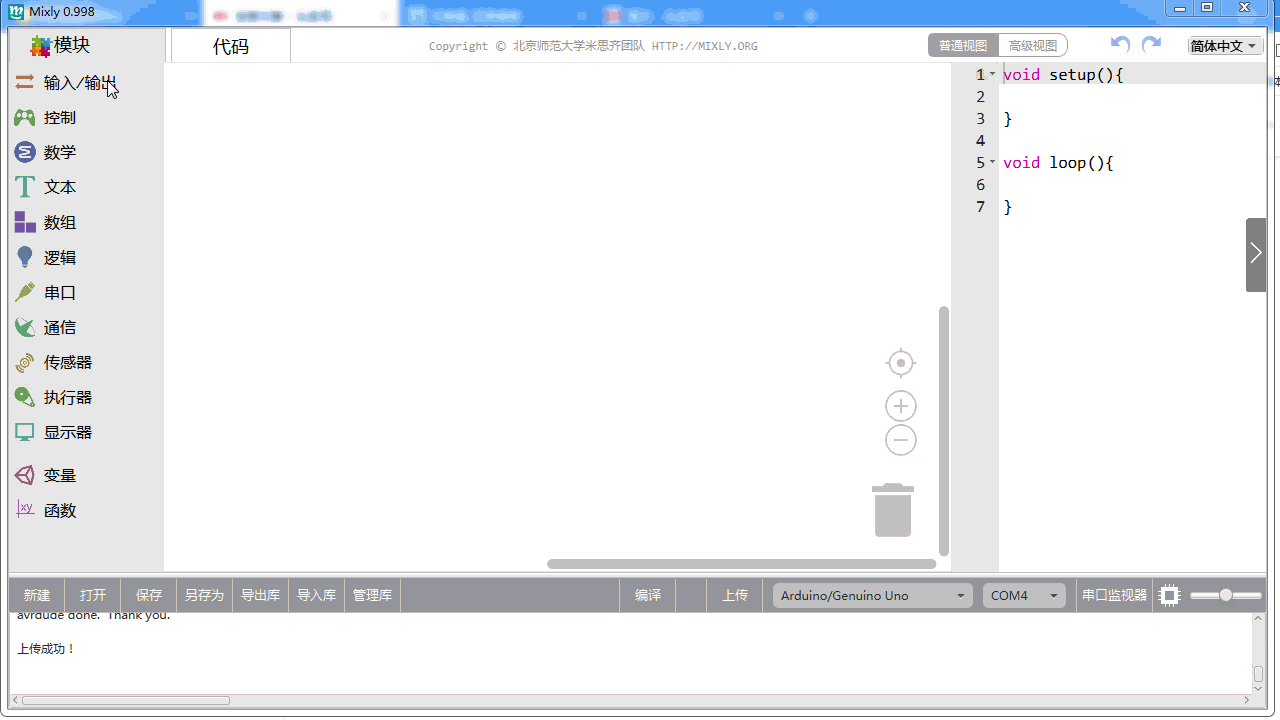Open the Arduino/Genuino Uno board dropdown
1280x720 pixels.
pos(872,596)
